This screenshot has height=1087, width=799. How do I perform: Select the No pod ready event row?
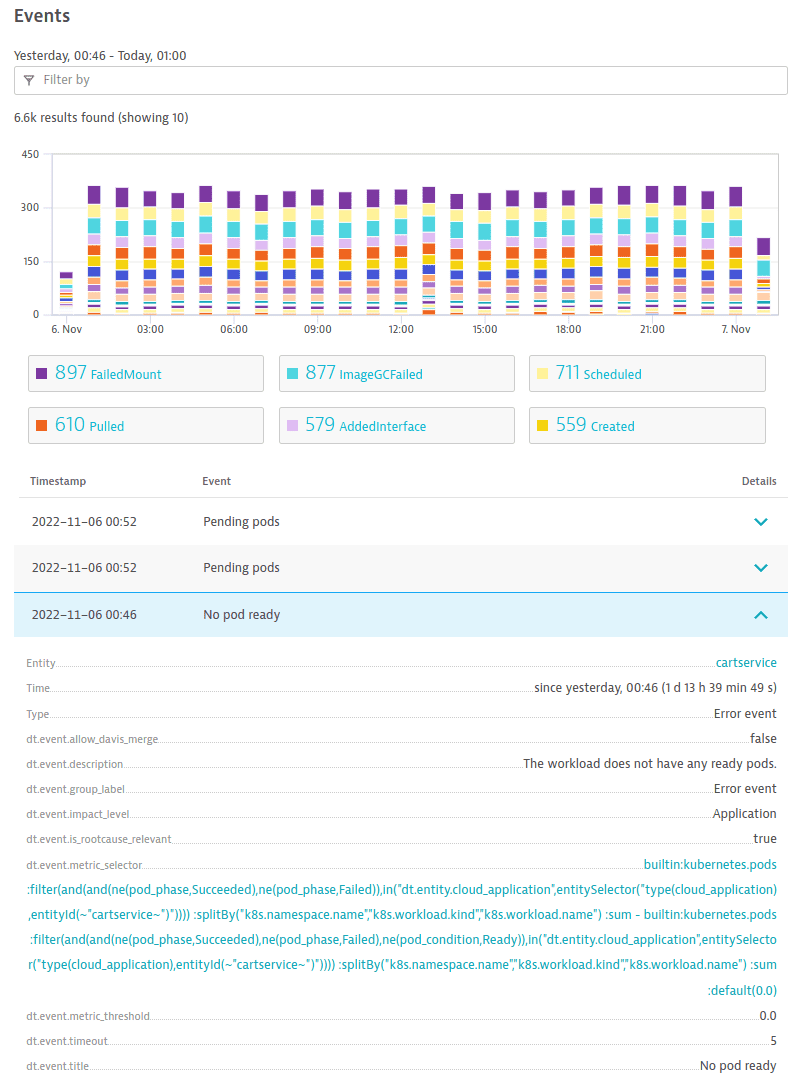pyautogui.click(x=240, y=615)
